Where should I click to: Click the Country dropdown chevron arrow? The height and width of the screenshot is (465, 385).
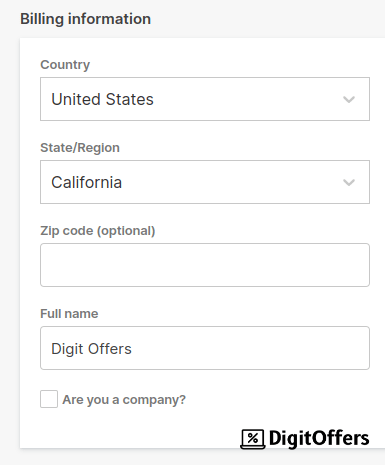point(349,99)
